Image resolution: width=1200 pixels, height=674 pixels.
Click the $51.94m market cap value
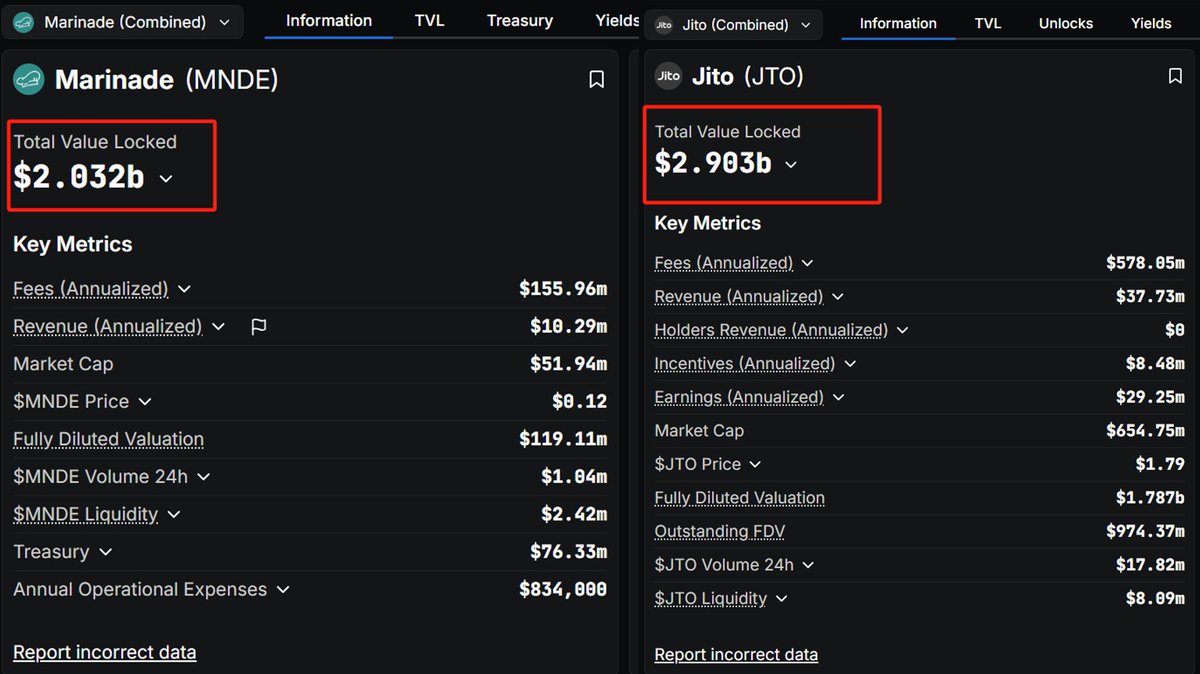tap(568, 364)
